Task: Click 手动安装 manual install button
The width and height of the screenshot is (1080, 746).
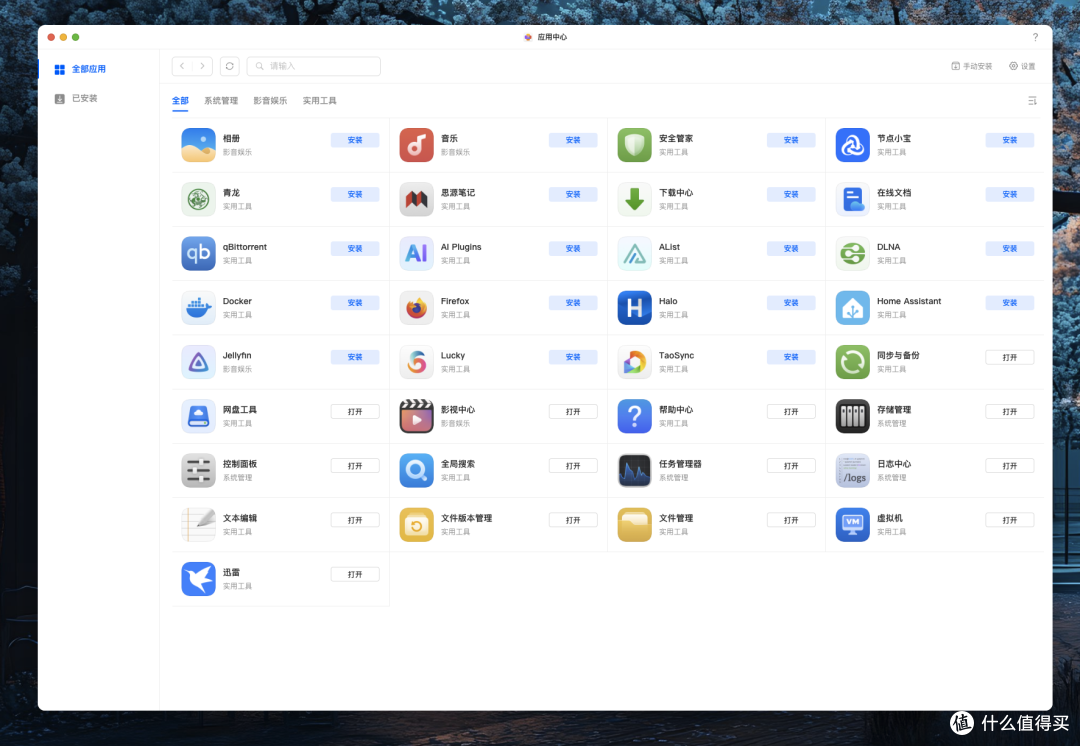Action: 971,66
